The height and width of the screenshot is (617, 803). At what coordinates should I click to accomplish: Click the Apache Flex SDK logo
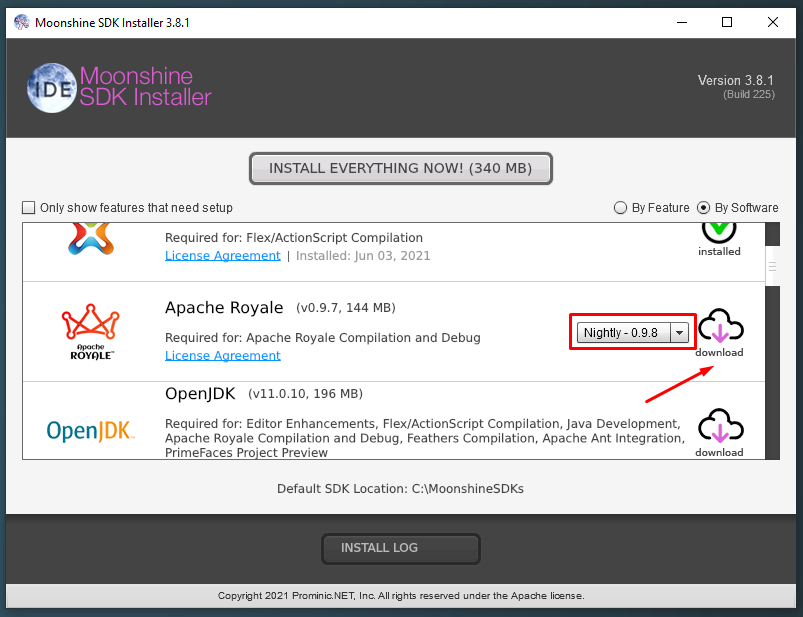tap(90, 238)
